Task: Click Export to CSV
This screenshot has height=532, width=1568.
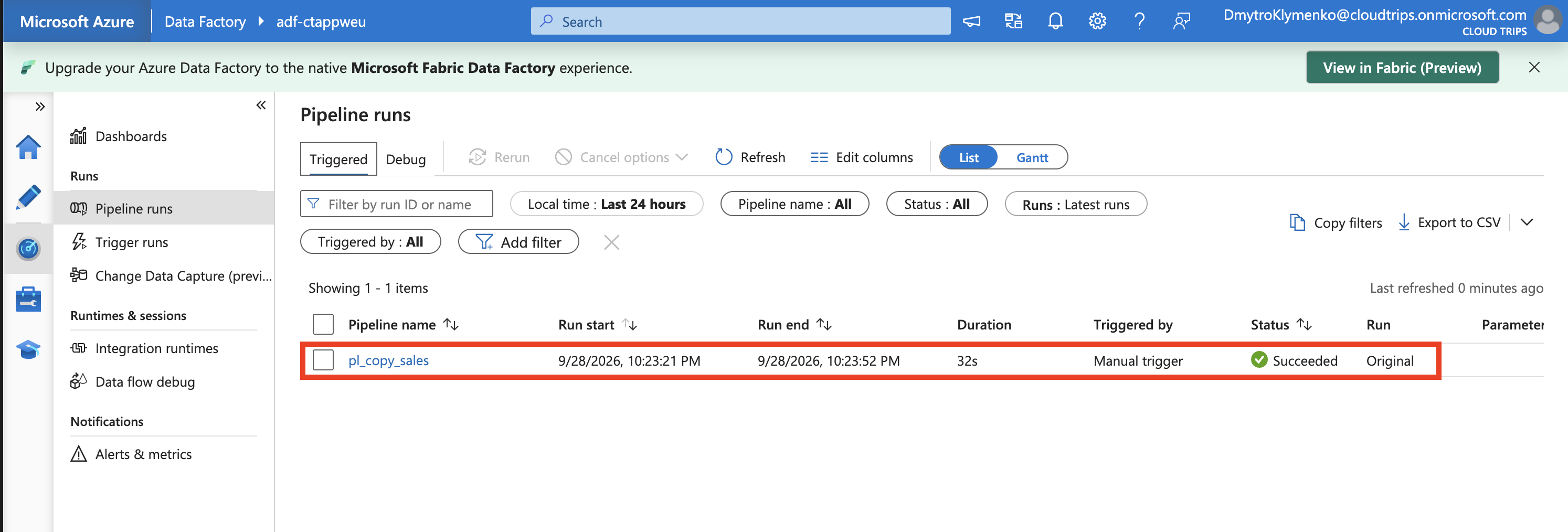Action: (x=1449, y=222)
